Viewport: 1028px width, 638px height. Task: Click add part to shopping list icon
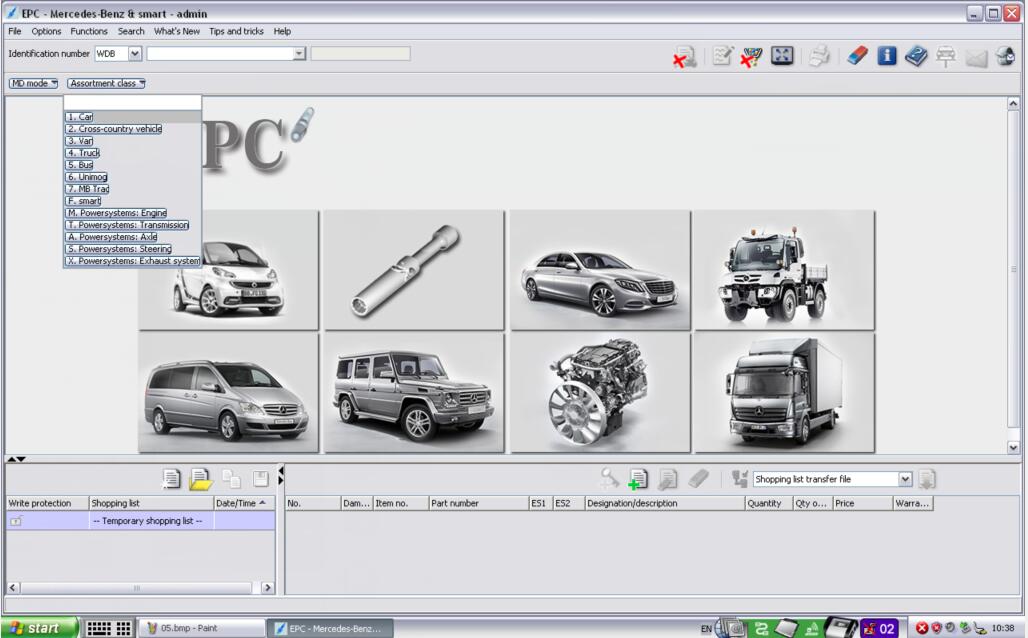[x=637, y=479]
